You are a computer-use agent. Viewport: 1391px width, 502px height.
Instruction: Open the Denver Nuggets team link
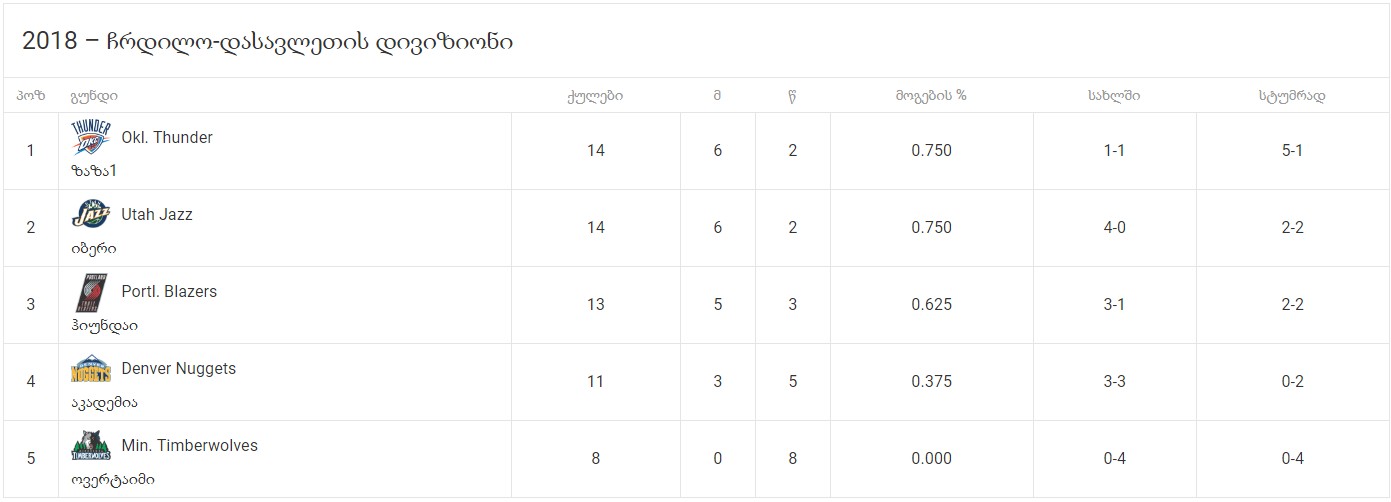point(179,369)
